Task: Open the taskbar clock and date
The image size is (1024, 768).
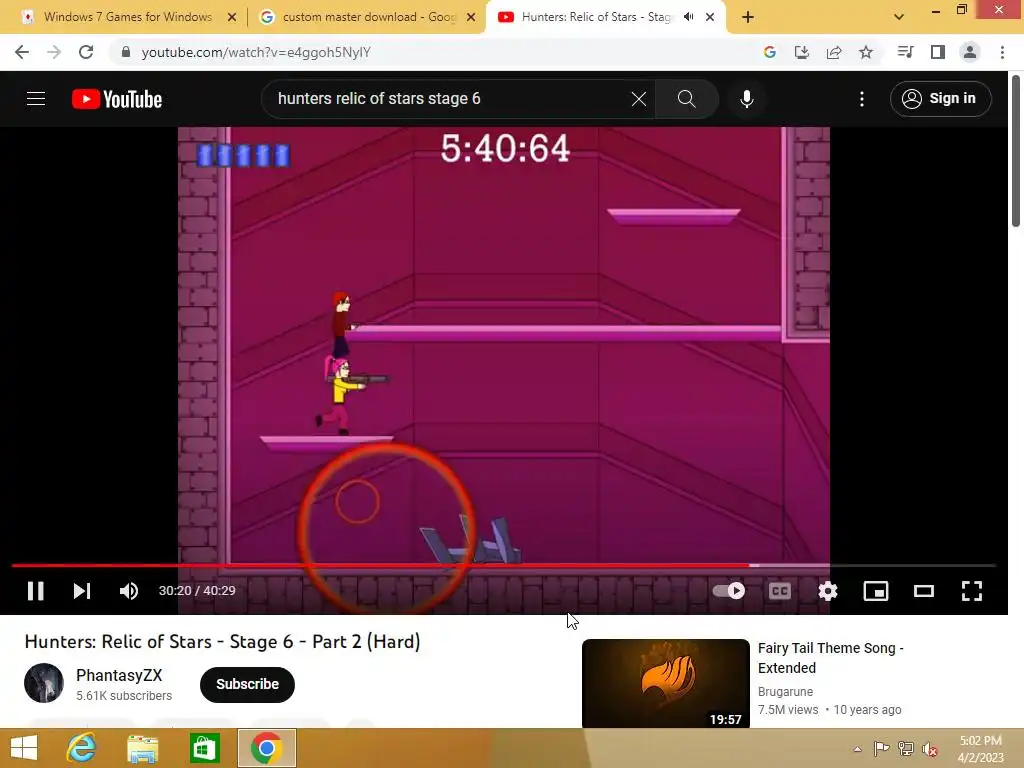Action: point(980,749)
